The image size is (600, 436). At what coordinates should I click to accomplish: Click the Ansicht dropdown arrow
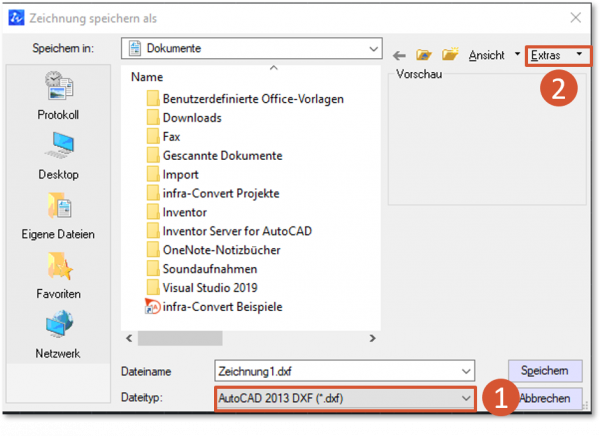tap(517, 54)
